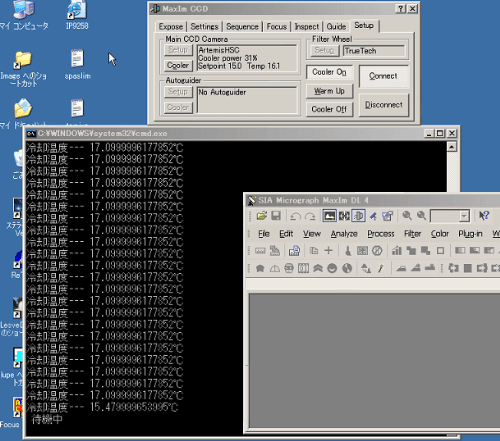Click the double chevron icon in the bottom toolbar row

pyautogui.click(x=318, y=268)
